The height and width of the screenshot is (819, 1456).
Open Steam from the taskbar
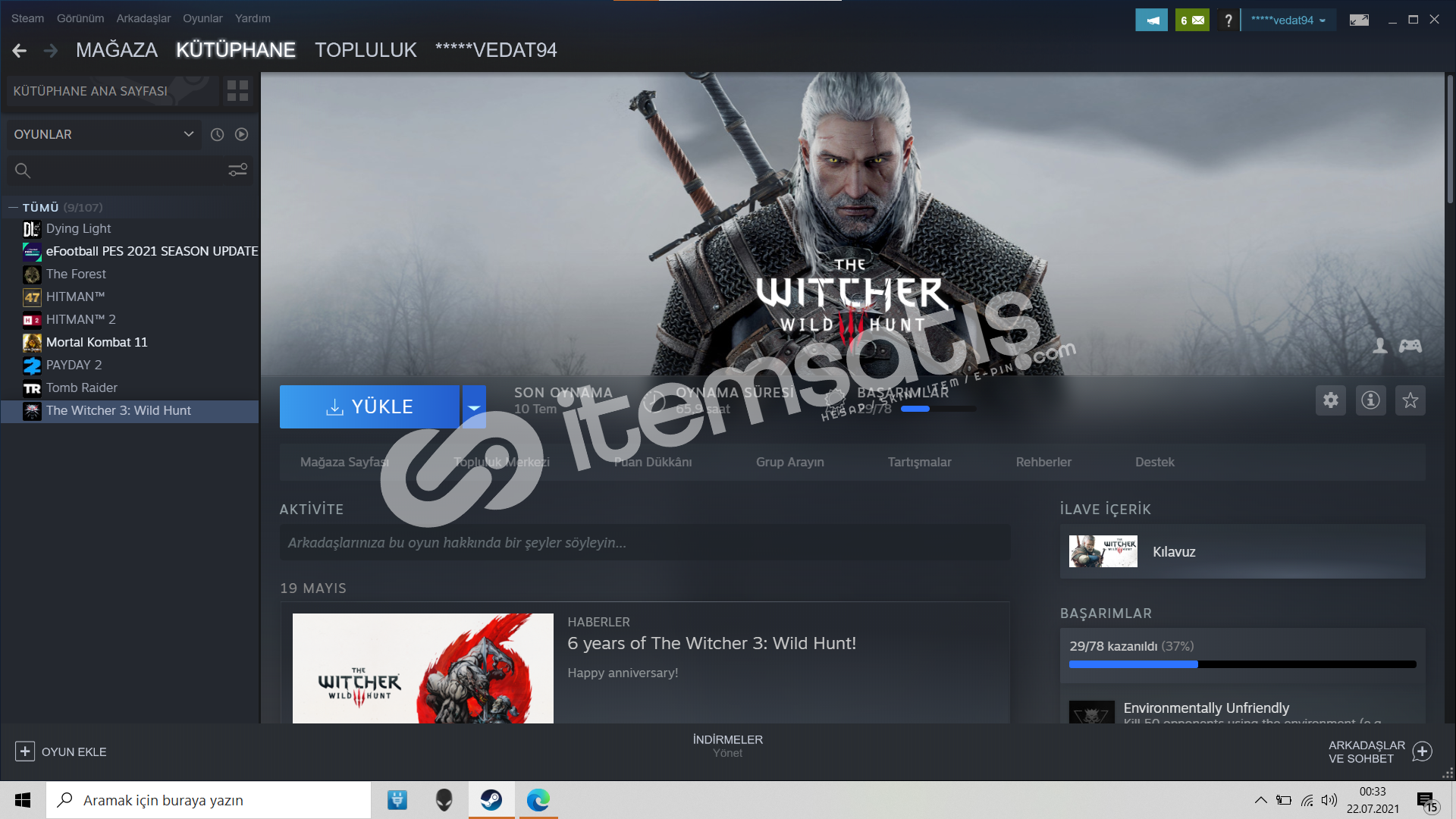tap(491, 800)
